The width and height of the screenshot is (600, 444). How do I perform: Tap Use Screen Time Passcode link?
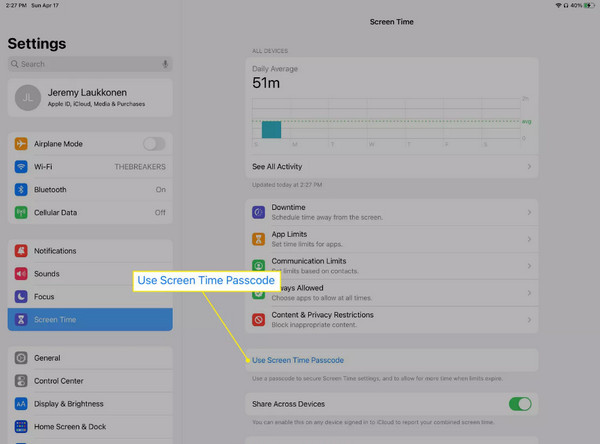pyautogui.click(x=298, y=360)
